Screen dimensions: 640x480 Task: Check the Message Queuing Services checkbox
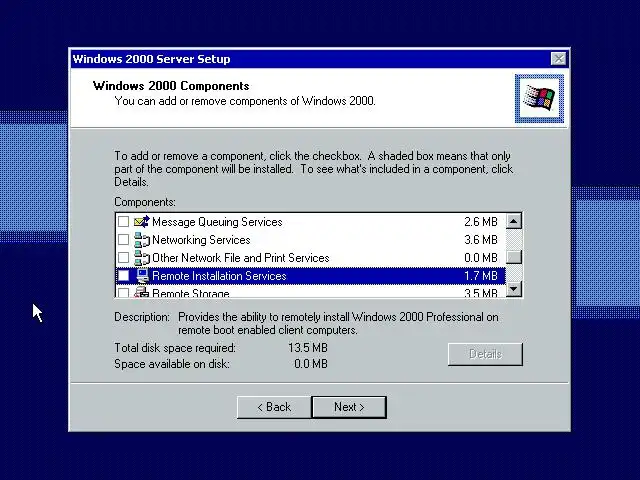(123, 222)
